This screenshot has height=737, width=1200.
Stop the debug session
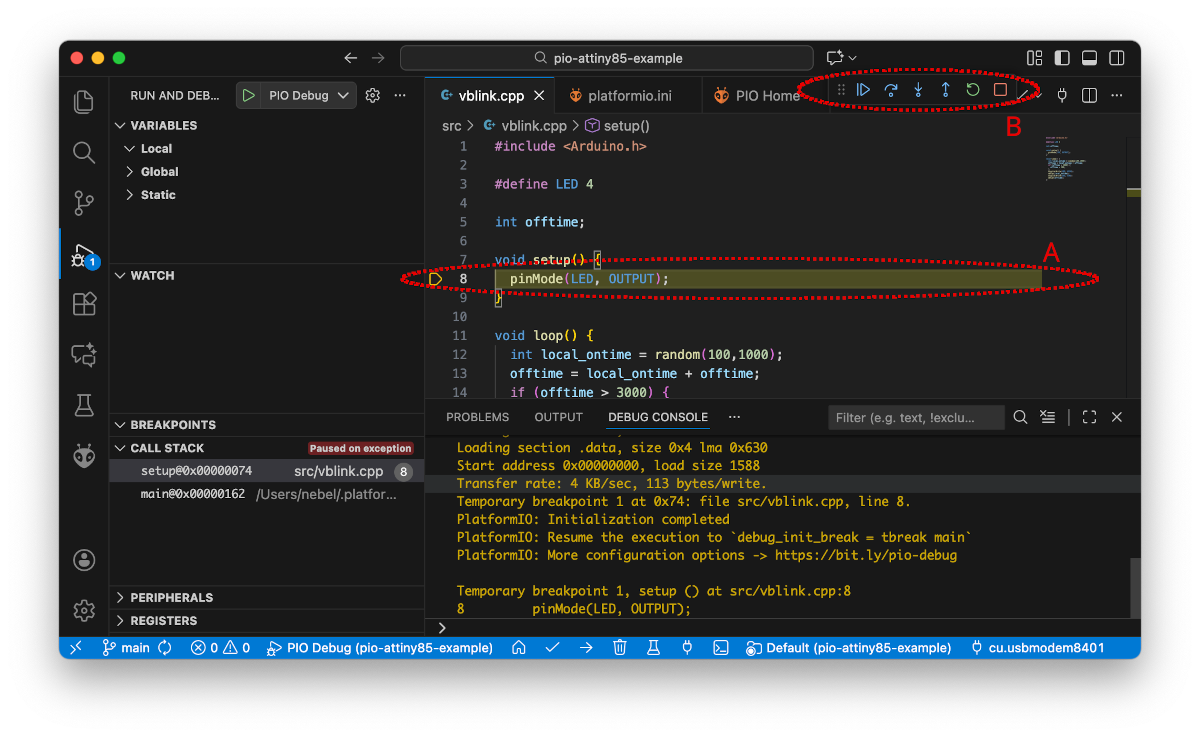tap(1000, 90)
